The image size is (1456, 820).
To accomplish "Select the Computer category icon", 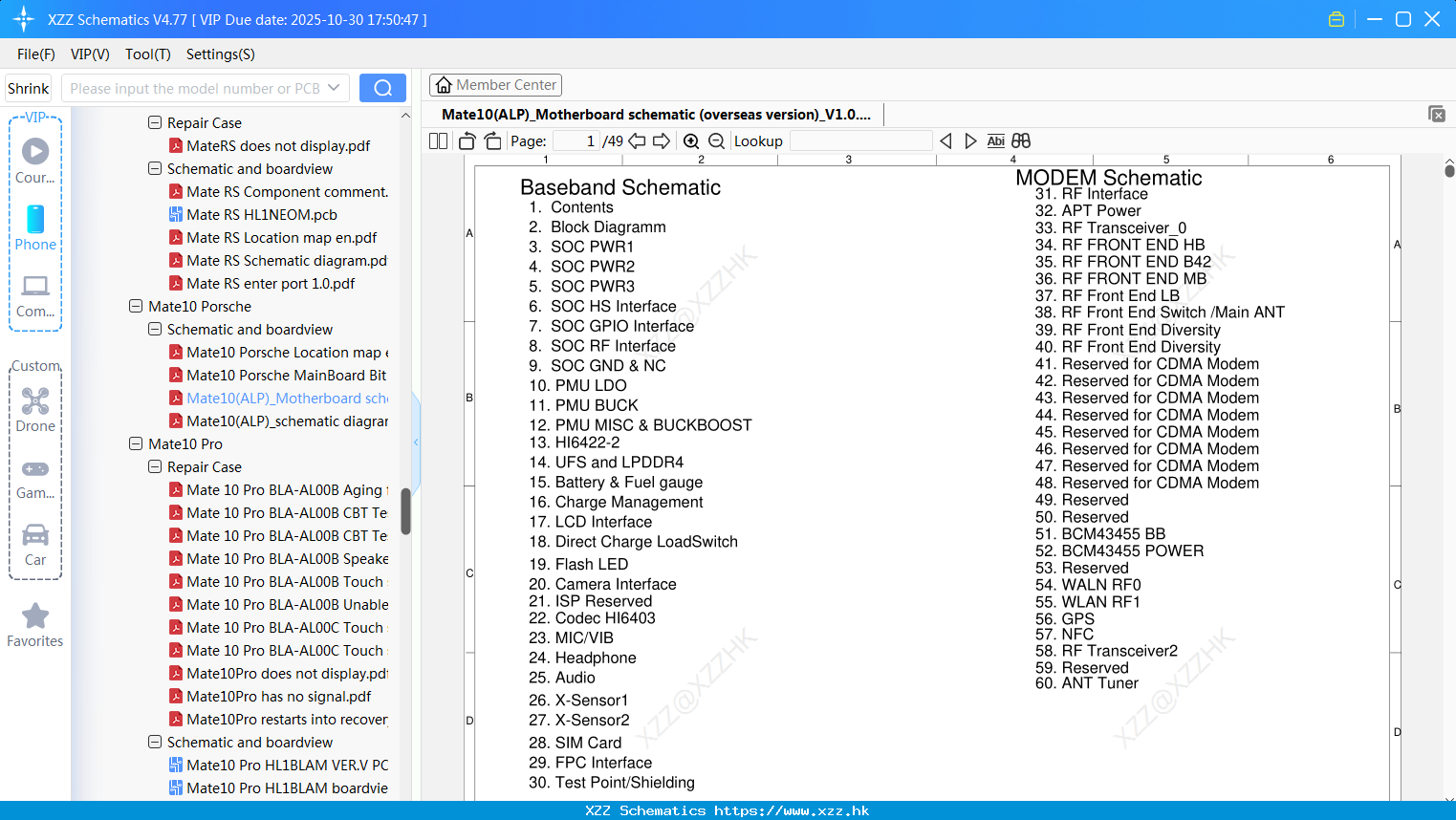I will point(35,295).
